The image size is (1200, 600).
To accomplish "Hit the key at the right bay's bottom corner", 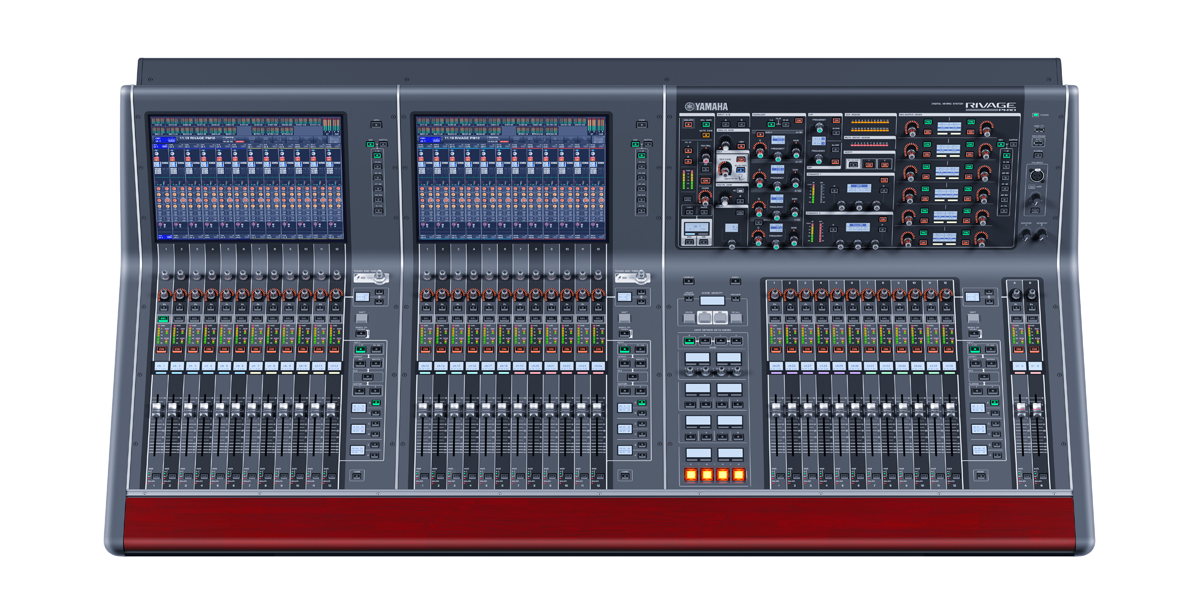I will (981, 475).
